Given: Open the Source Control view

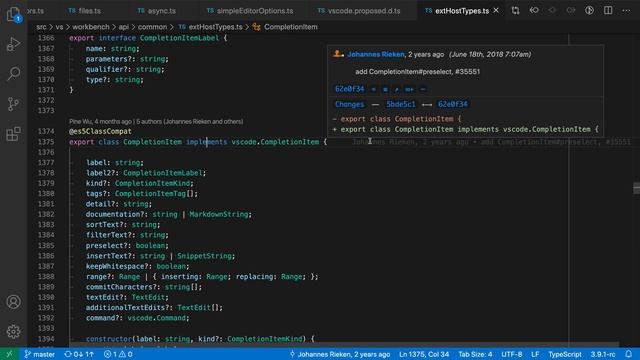Looking at the screenshot, I should tap(13, 104).
